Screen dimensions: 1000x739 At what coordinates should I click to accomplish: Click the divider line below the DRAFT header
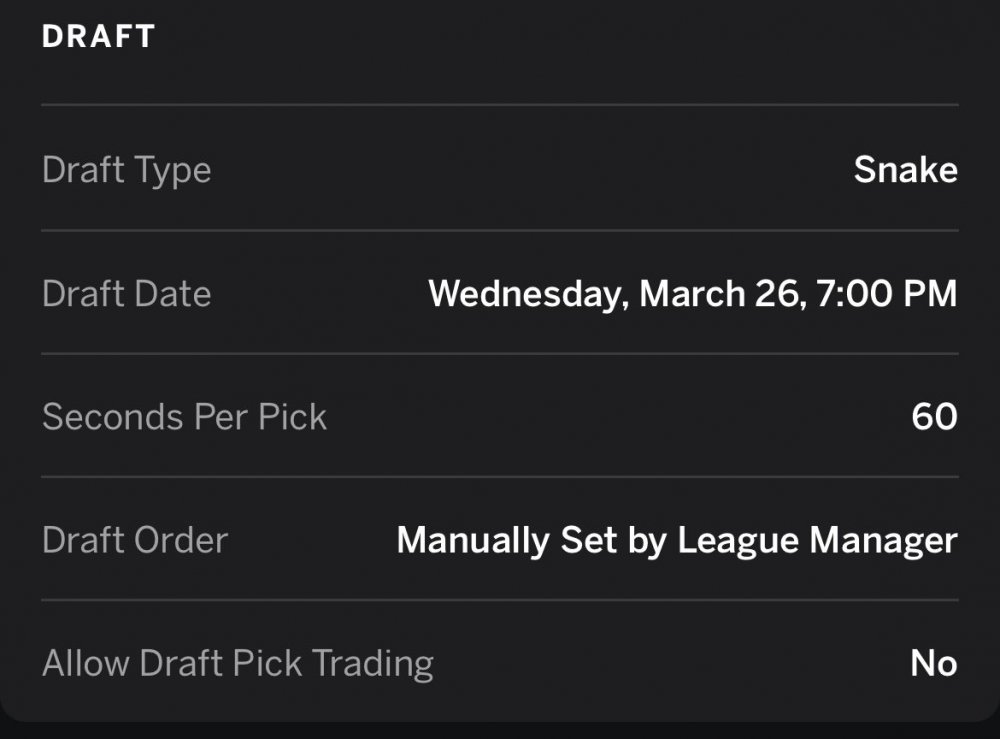[500, 104]
